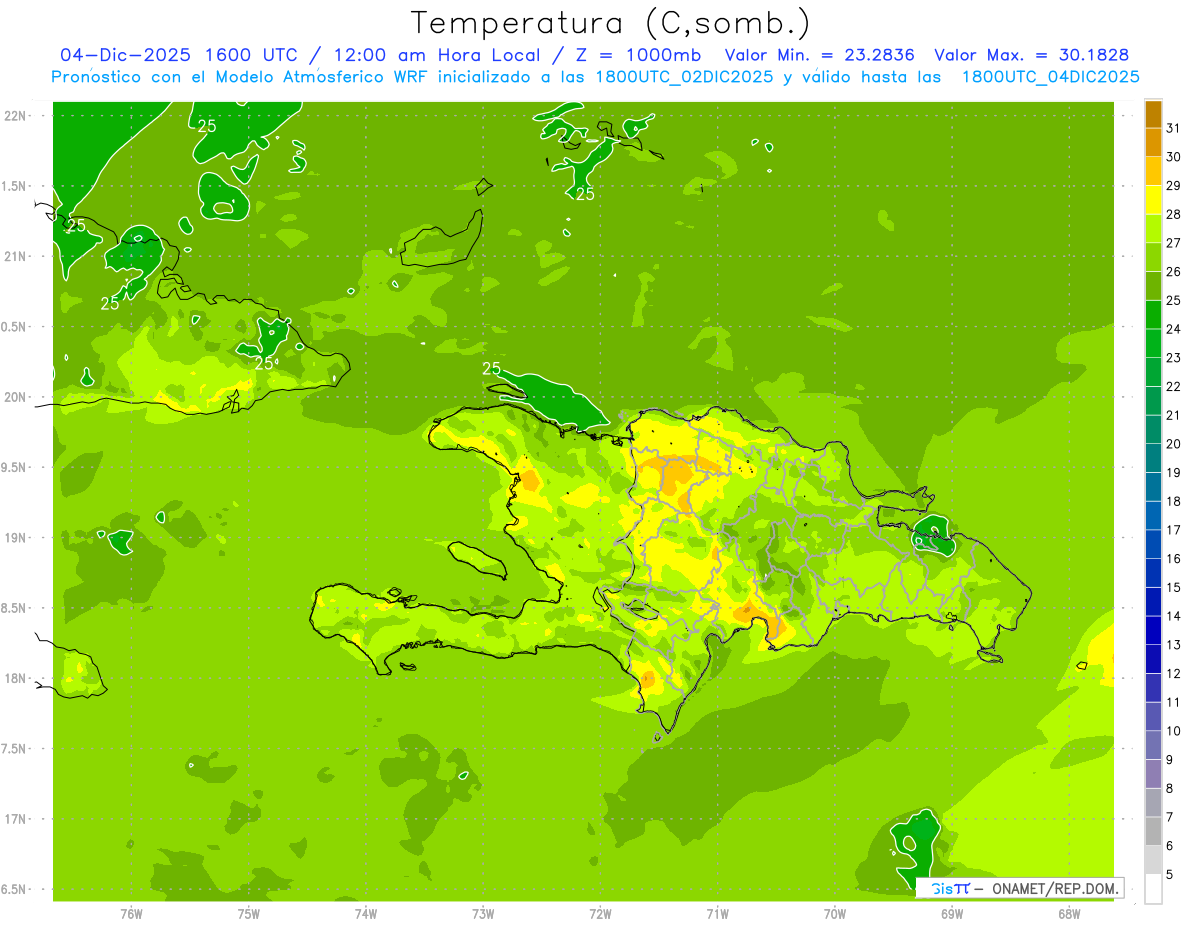The height and width of the screenshot is (927, 1200).
Task: Click the green legend swatch between 24 and 25
Action: 1153,314
